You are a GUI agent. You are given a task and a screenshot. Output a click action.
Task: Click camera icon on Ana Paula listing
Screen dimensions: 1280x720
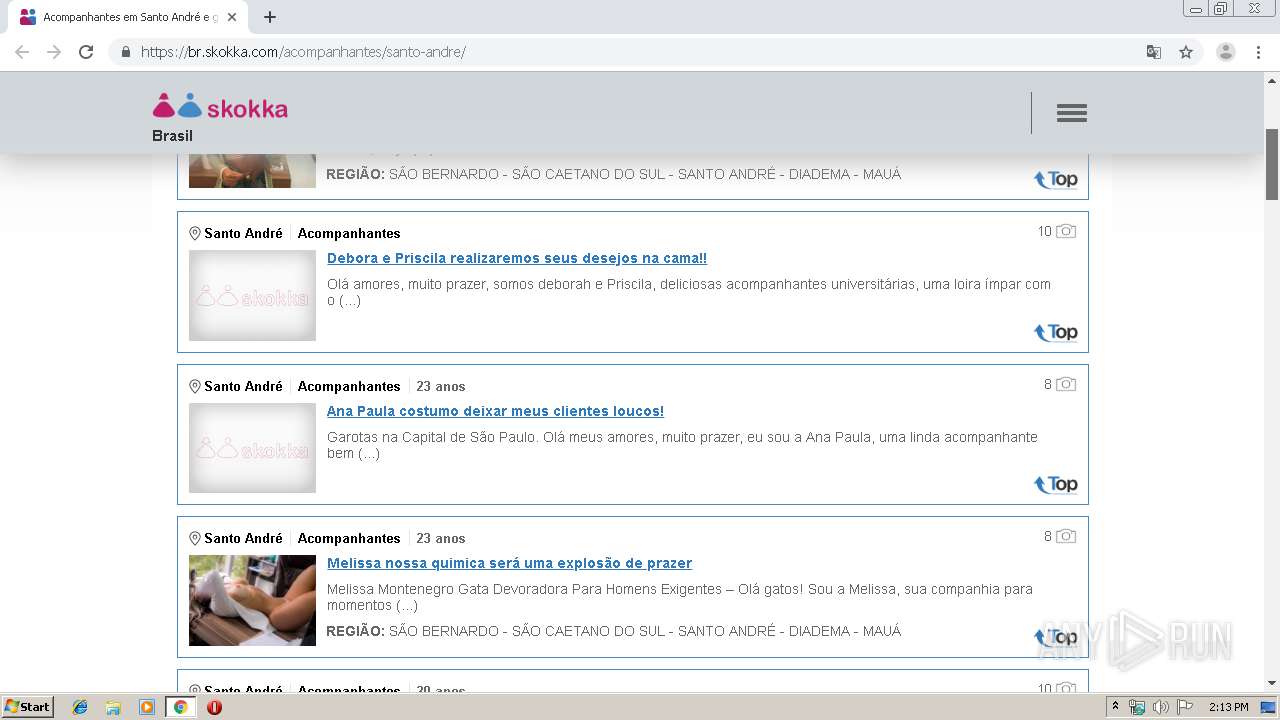click(x=1066, y=384)
